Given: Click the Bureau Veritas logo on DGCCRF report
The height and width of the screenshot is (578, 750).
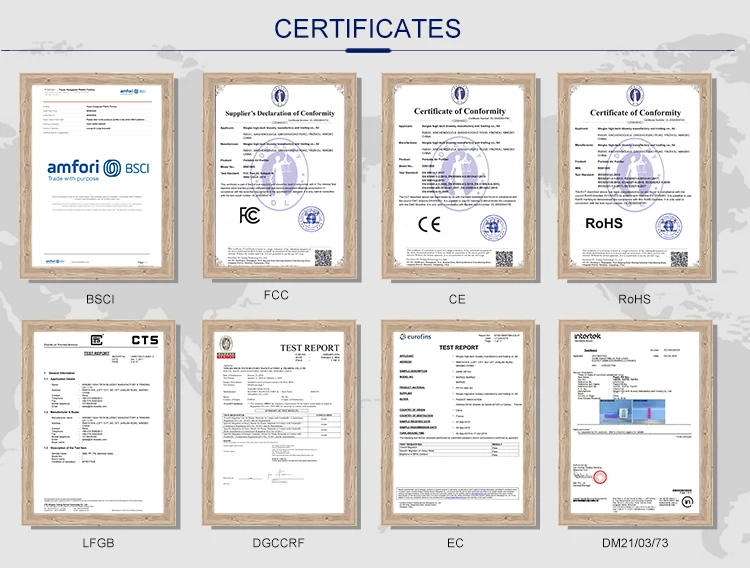Looking at the screenshot, I should [226, 347].
